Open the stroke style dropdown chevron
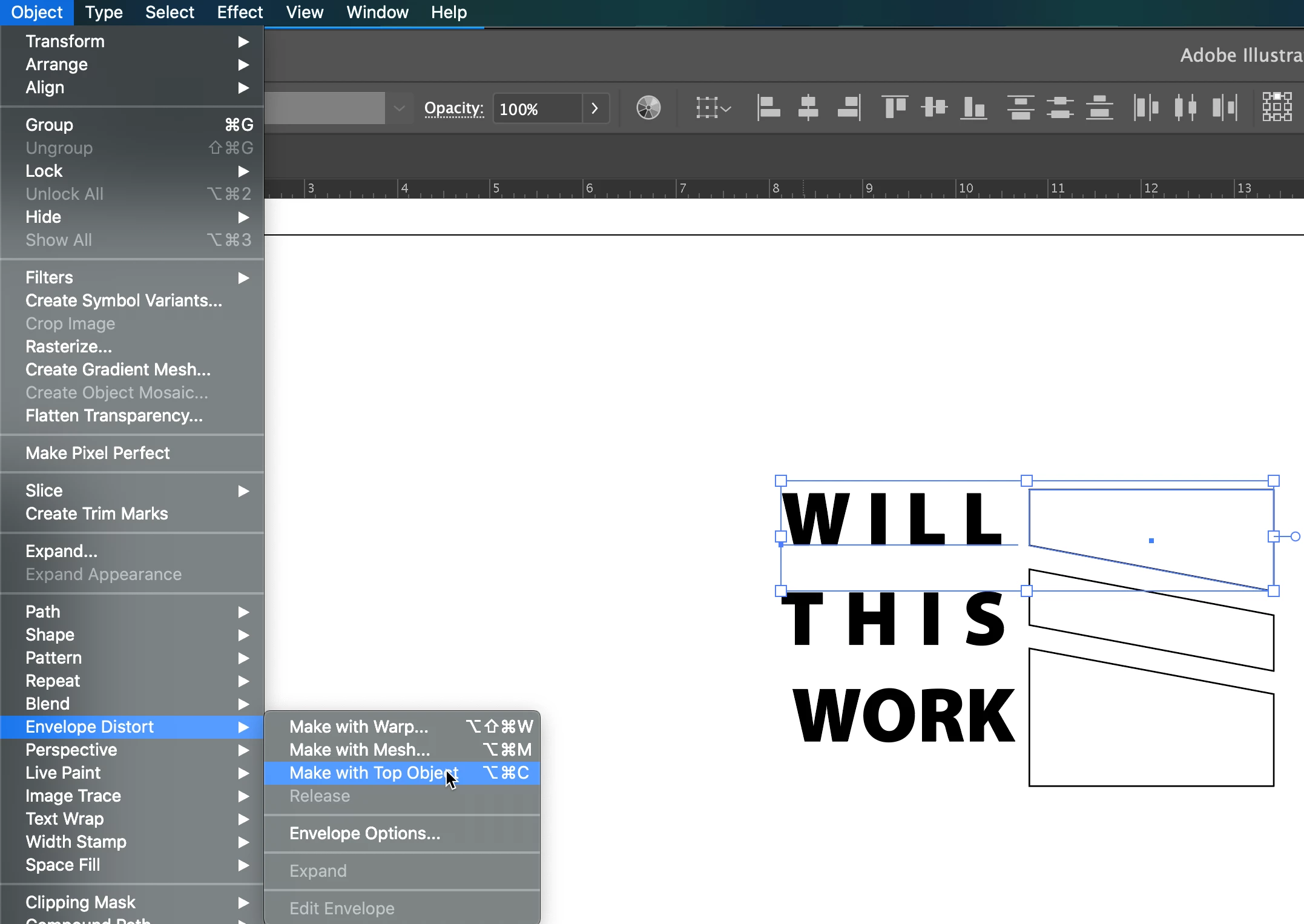The height and width of the screenshot is (924, 1304). coord(399,108)
